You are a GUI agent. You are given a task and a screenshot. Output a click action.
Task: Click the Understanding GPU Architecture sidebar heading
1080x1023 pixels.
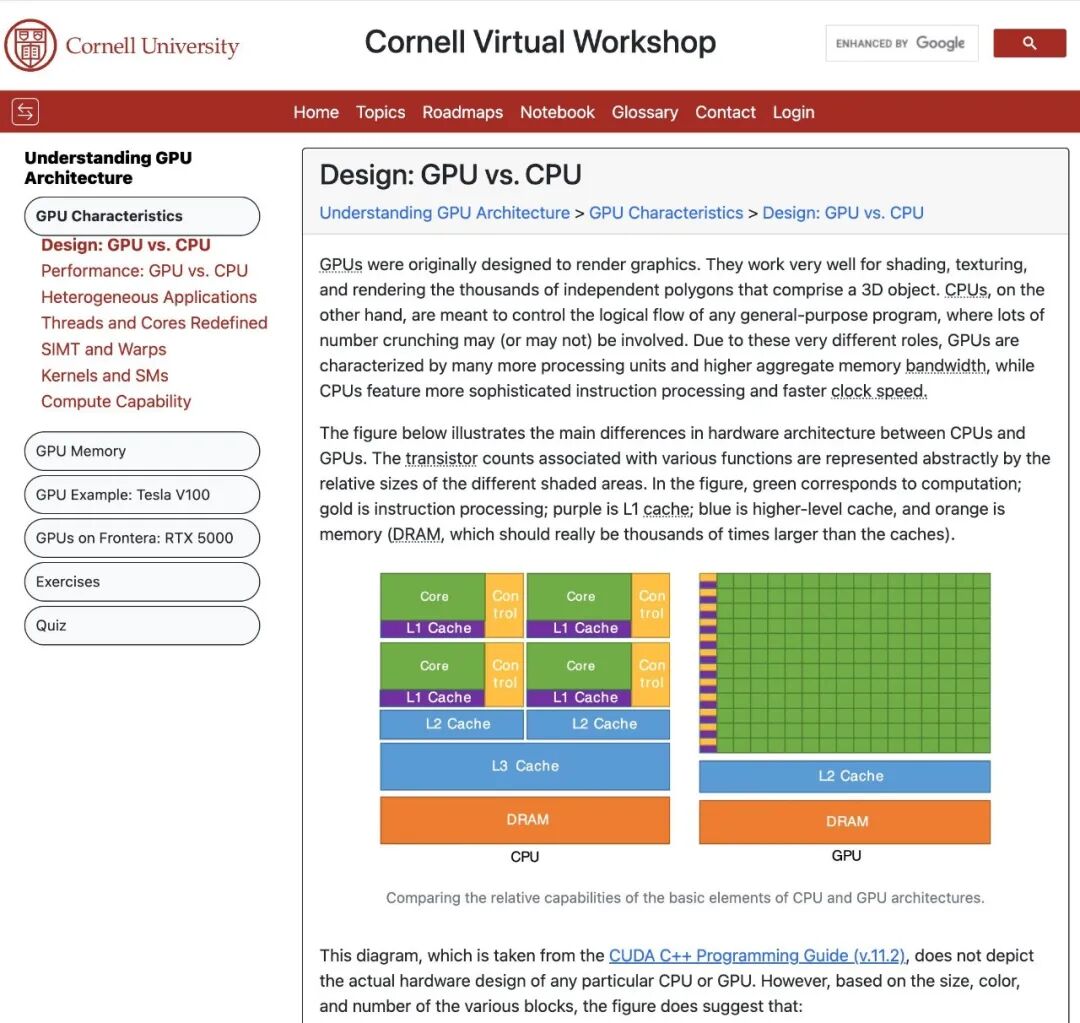108,167
